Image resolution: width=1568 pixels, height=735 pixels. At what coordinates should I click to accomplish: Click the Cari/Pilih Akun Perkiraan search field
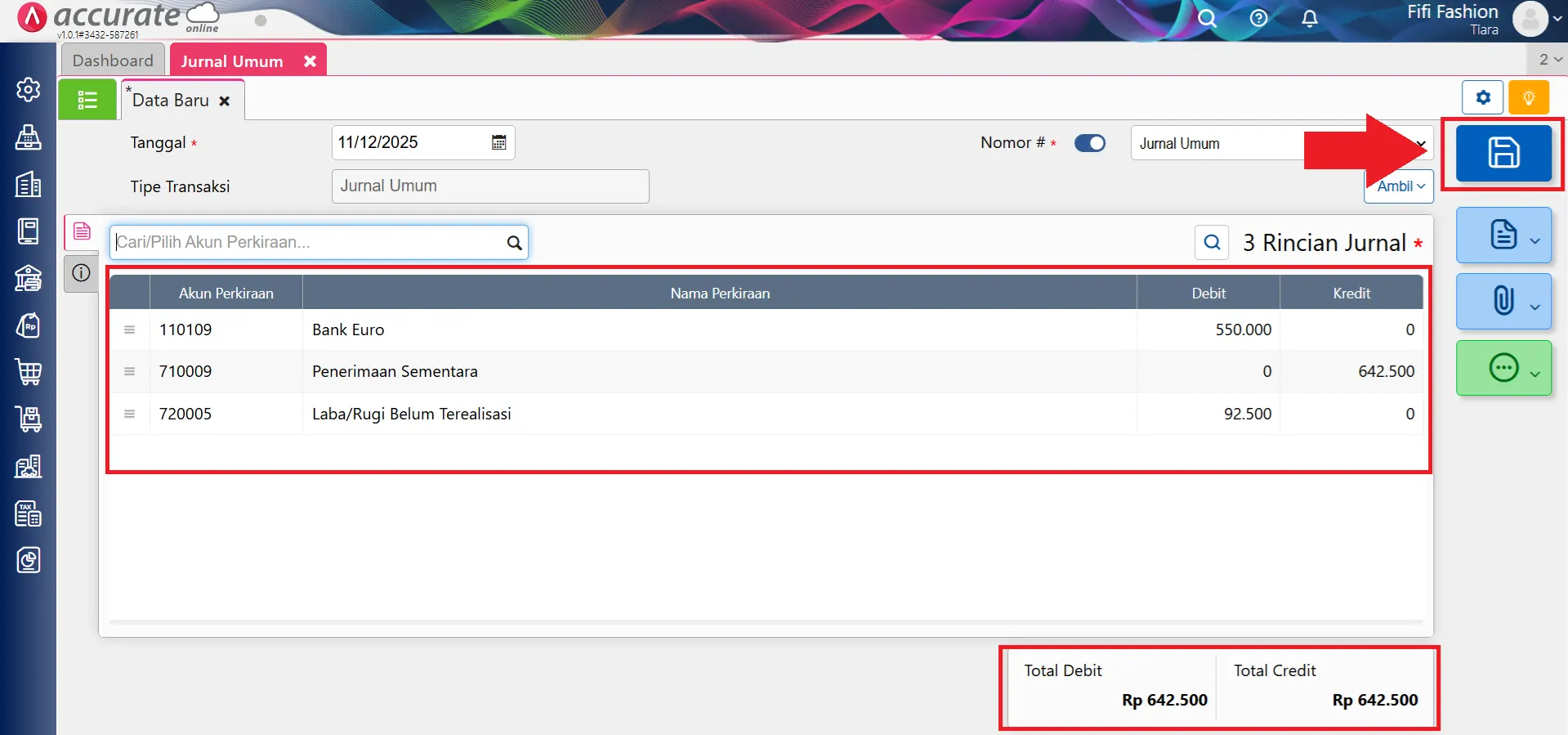[x=309, y=242]
